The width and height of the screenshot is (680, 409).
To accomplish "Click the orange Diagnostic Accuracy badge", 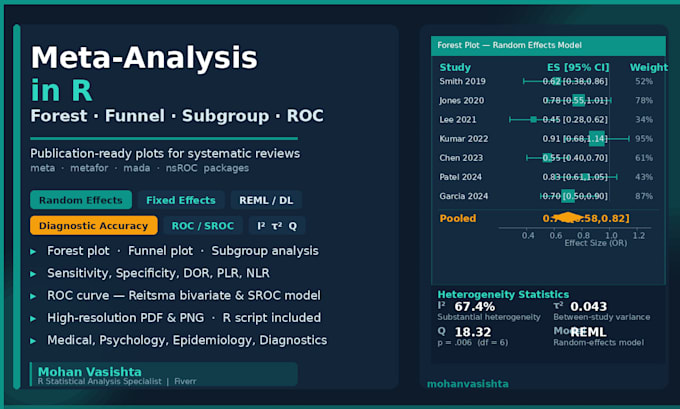I will point(94,226).
